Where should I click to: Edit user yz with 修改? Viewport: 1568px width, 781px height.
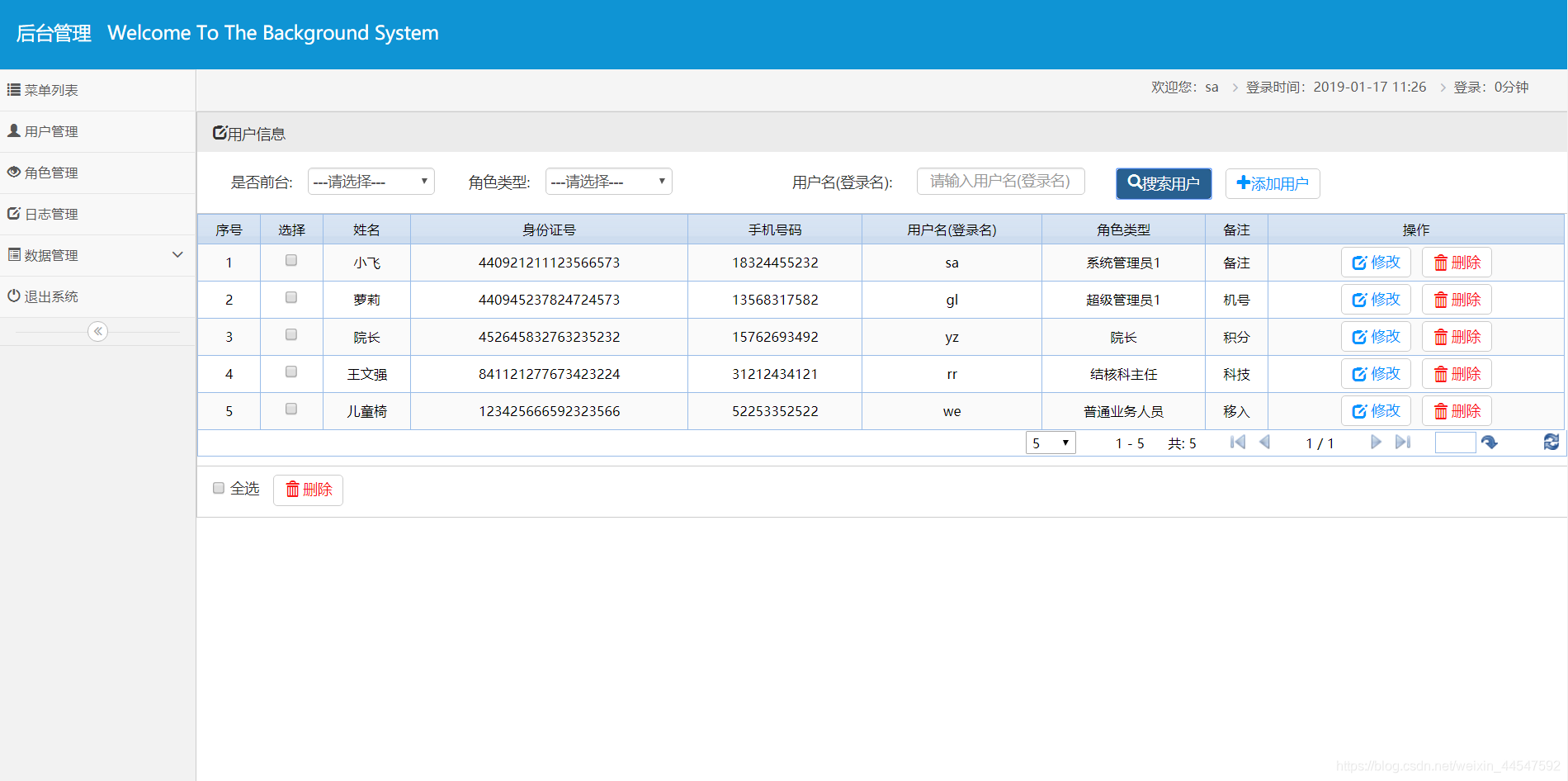(x=1376, y=337)
